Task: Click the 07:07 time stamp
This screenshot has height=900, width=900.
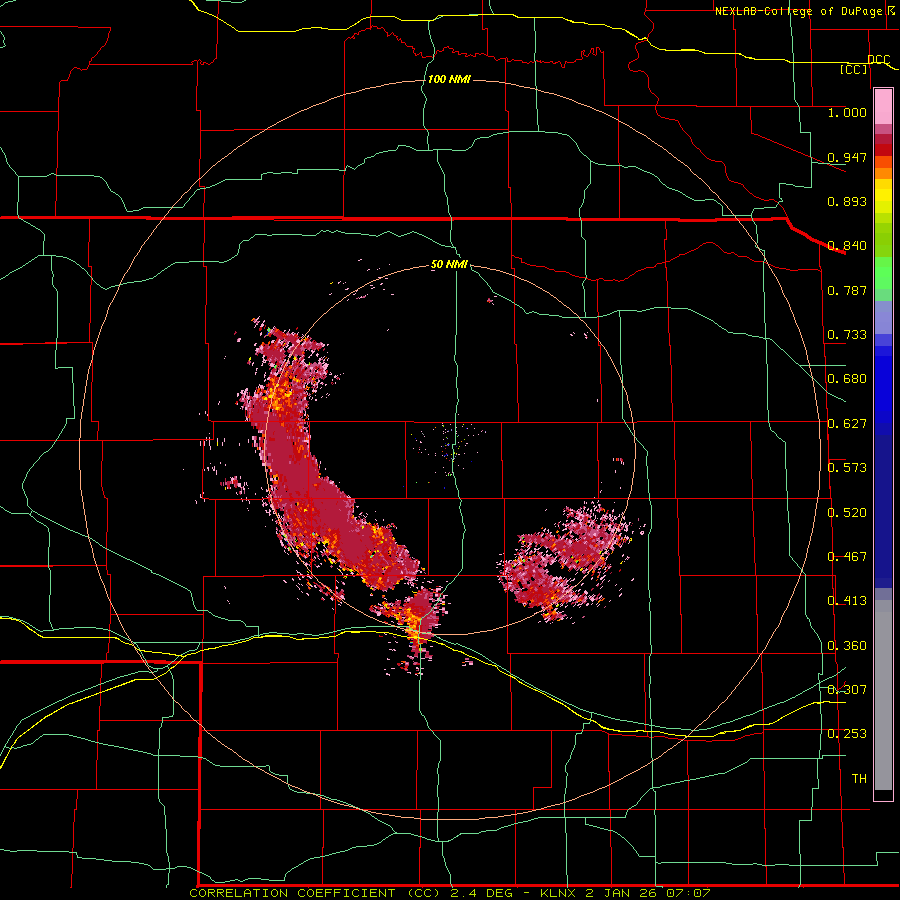Action: tap(688, 893)
